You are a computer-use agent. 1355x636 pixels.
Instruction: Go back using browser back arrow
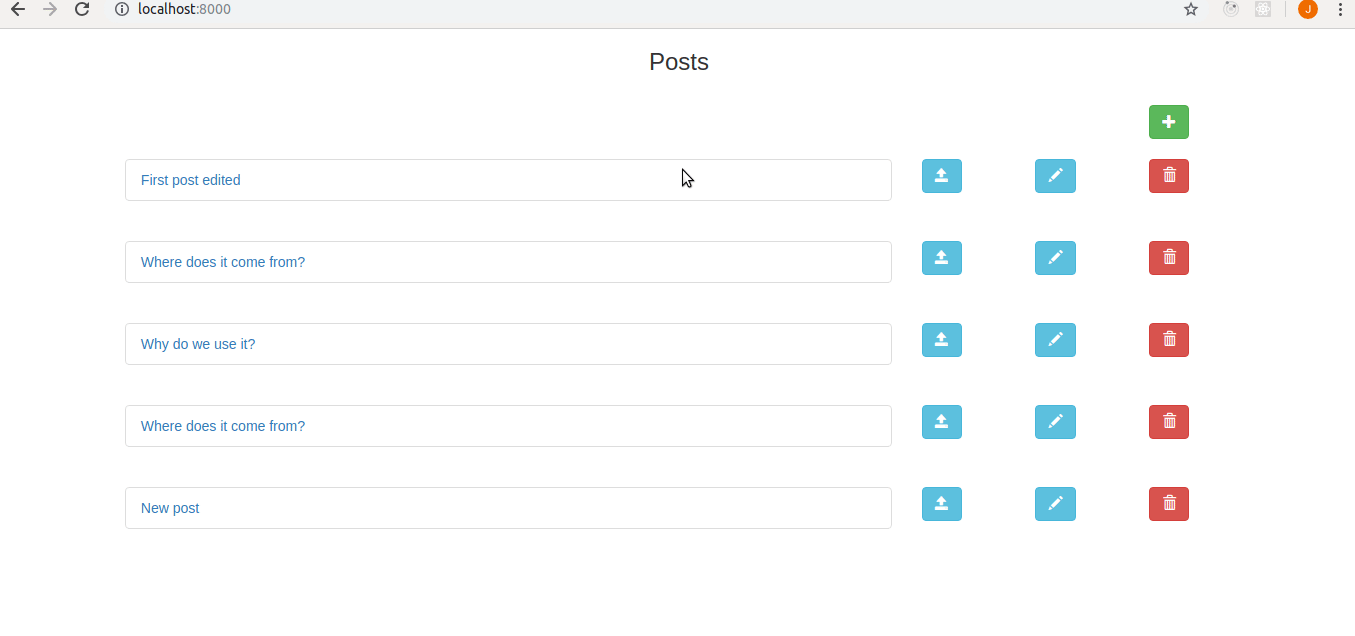pyautogui.click(x=17, y=10)
